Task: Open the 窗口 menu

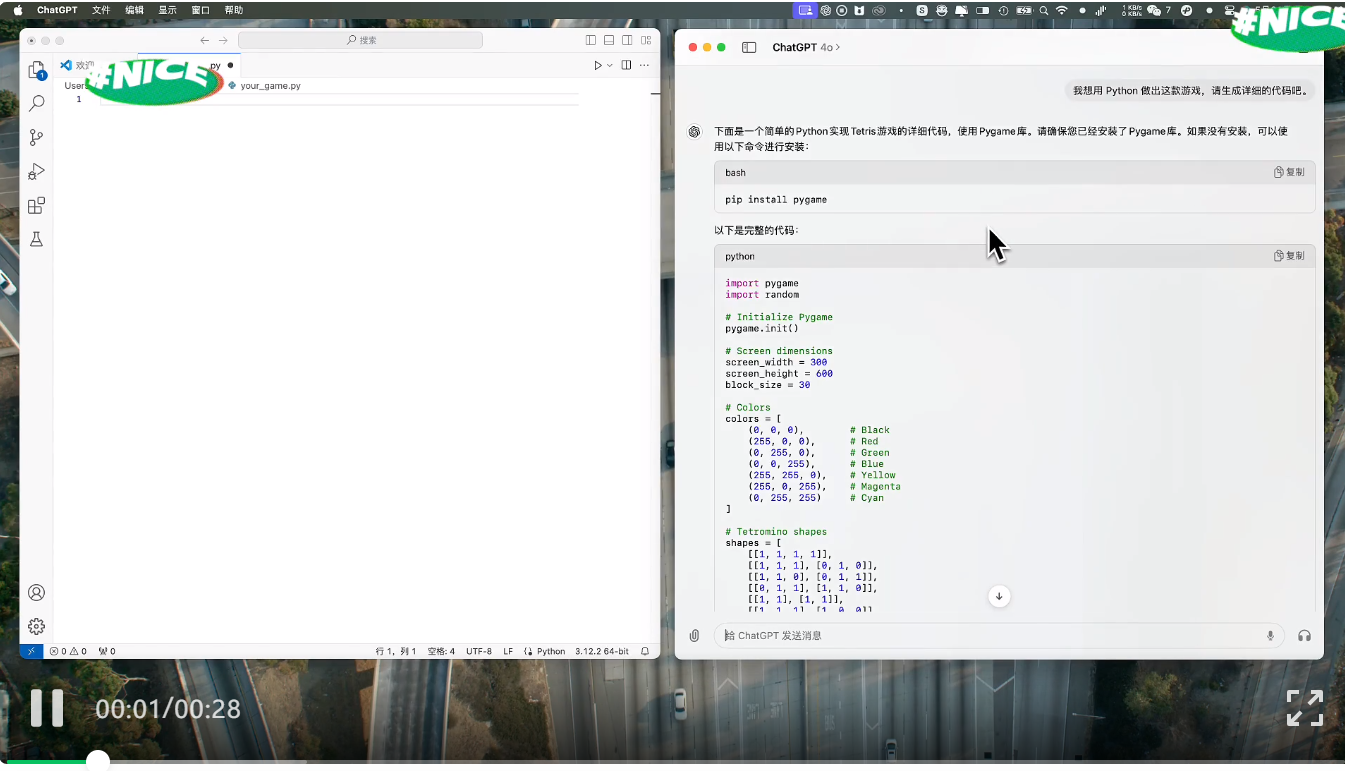Action: tap(200, 10)
